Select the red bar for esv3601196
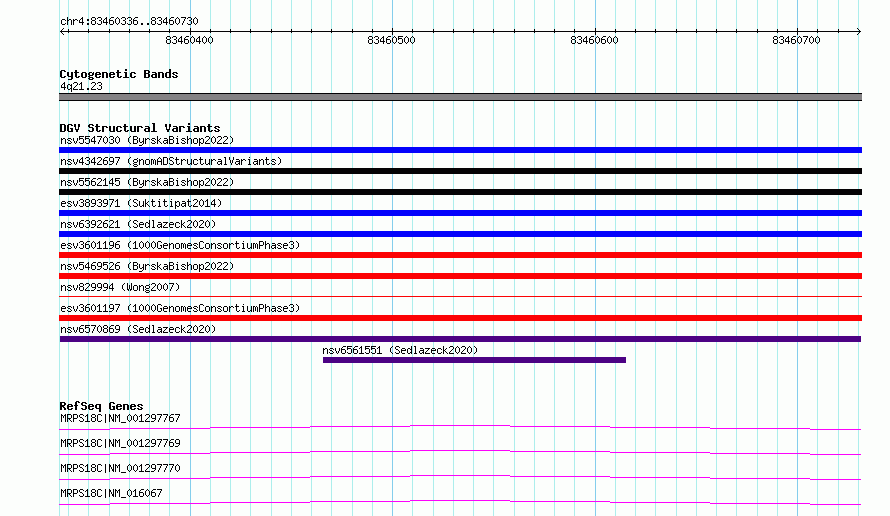890x516 pixels. tap(460, 255)
